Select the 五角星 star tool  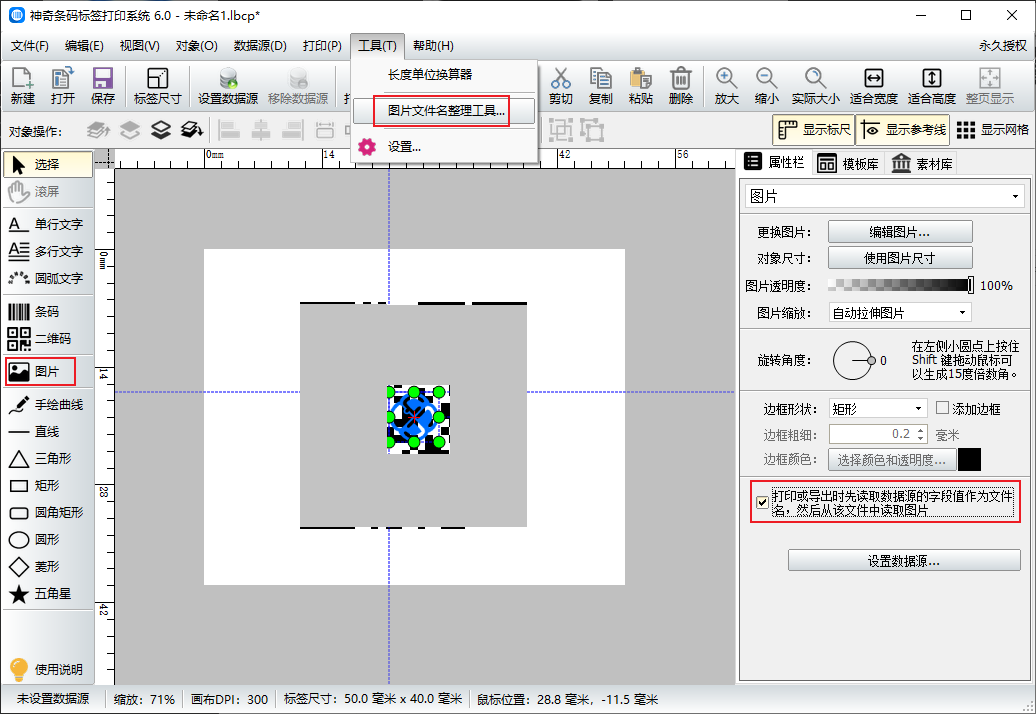(x=48, y=594)
